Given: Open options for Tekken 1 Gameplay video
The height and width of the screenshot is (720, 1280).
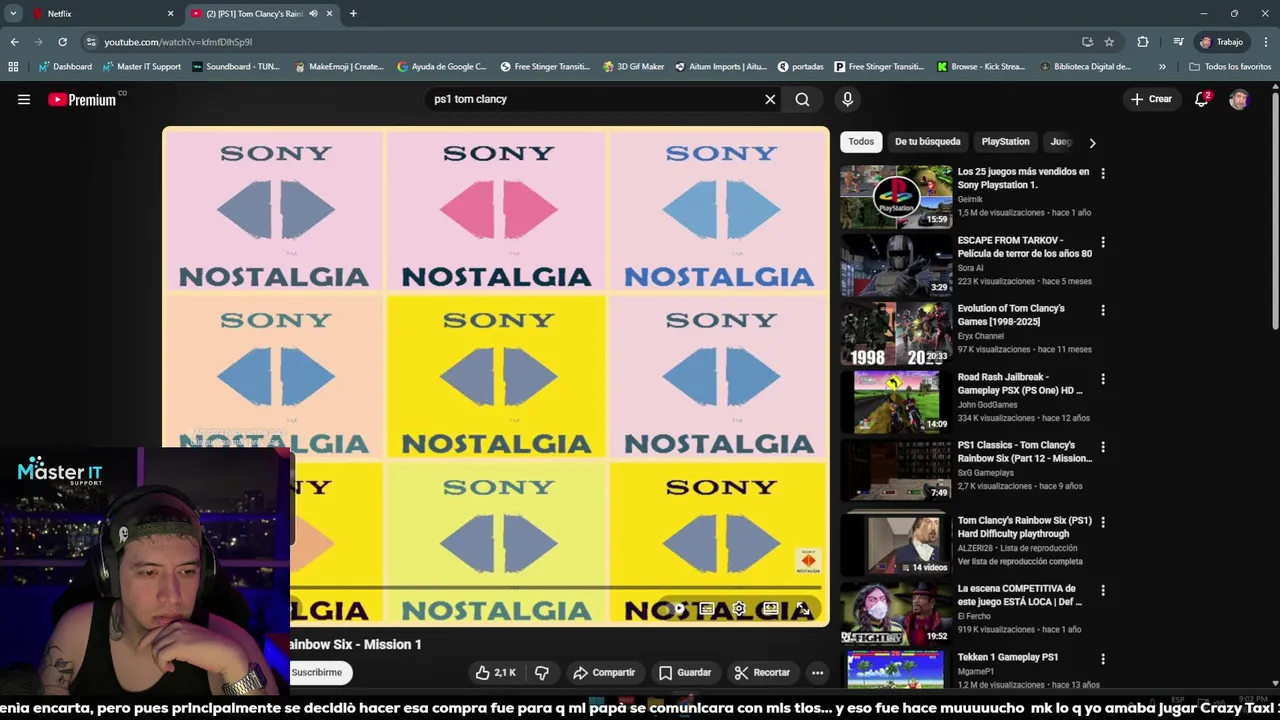Looking at the screenshot, I should pos(1103,660).
